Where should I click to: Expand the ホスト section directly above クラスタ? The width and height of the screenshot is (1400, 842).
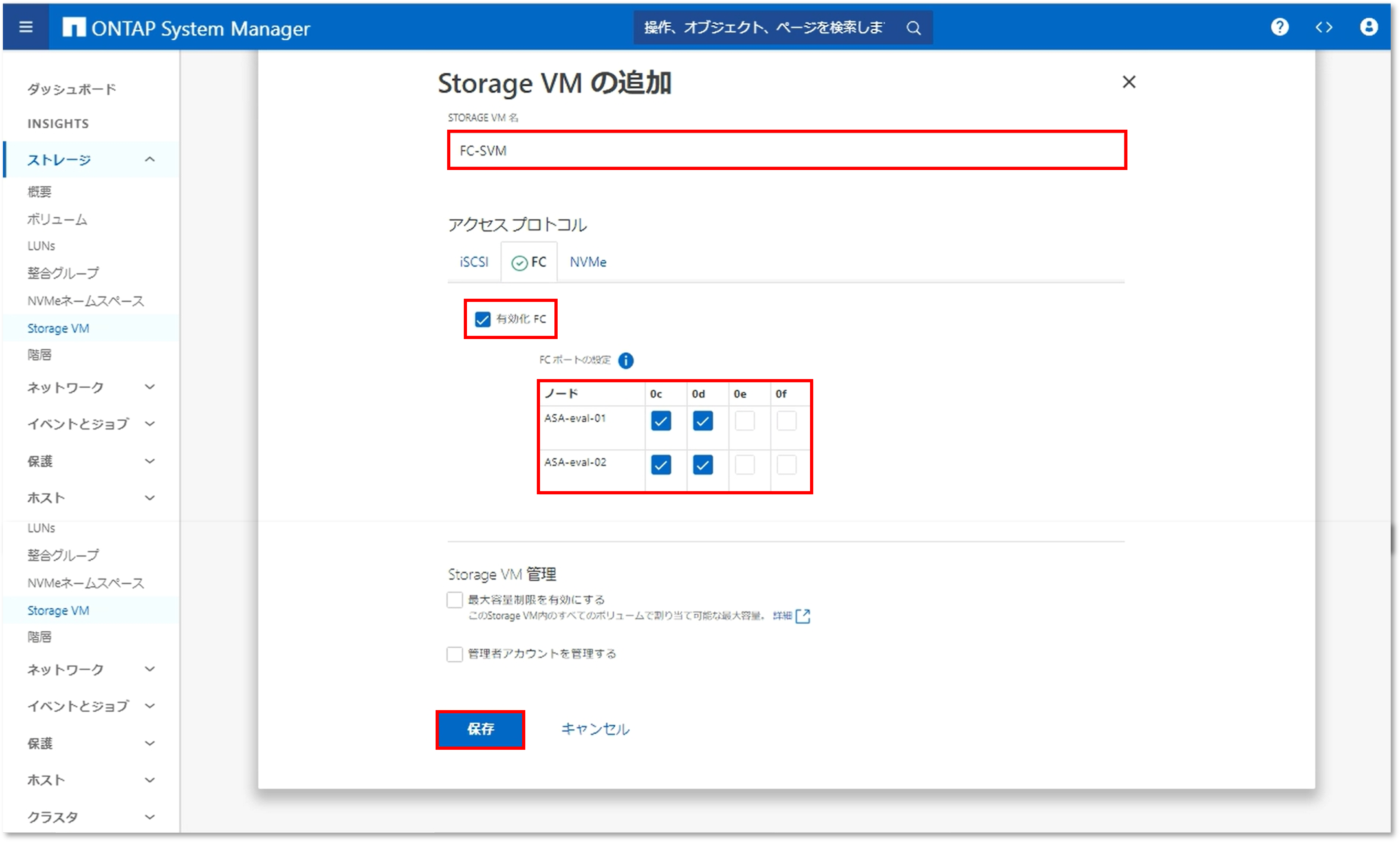(149, 780)
